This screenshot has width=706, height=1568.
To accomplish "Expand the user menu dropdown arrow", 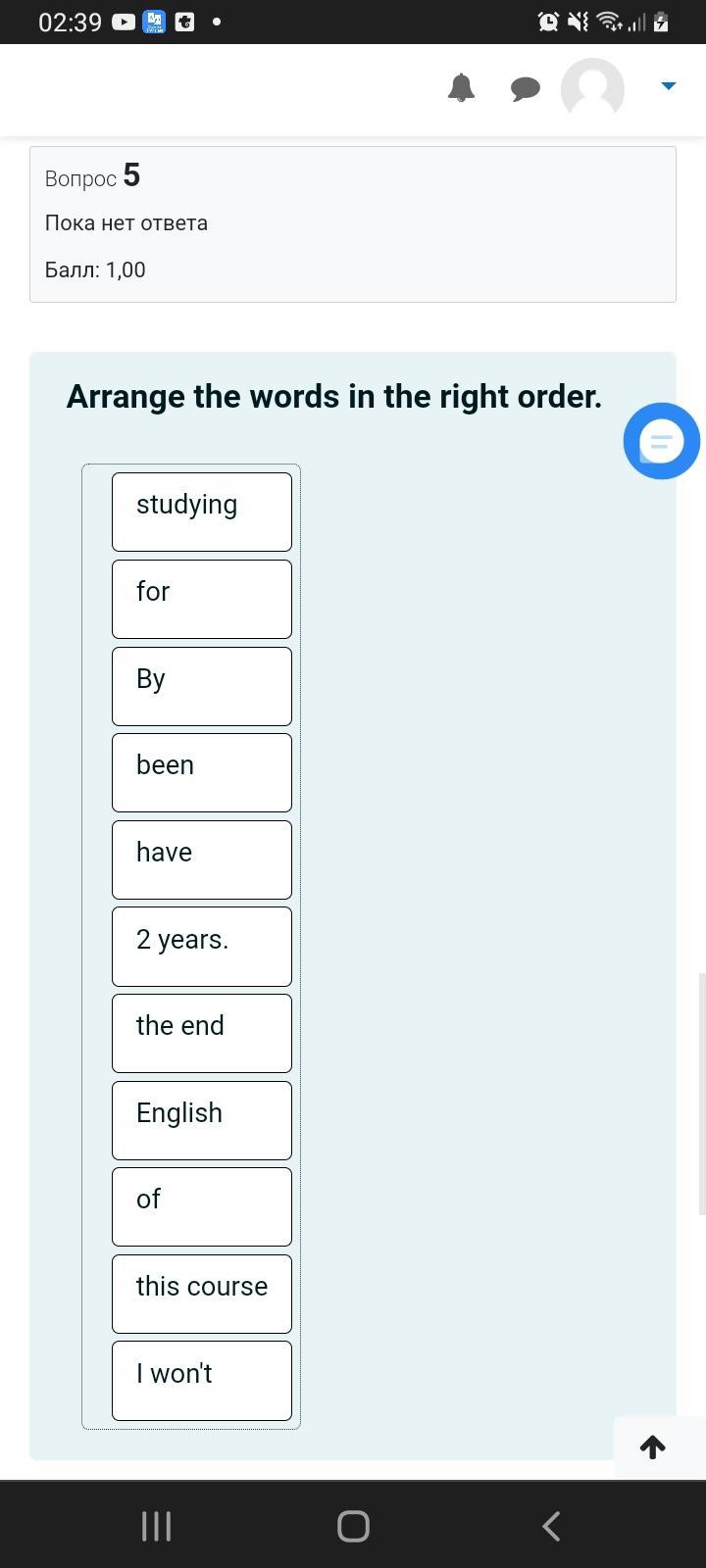I will [669, 86].
